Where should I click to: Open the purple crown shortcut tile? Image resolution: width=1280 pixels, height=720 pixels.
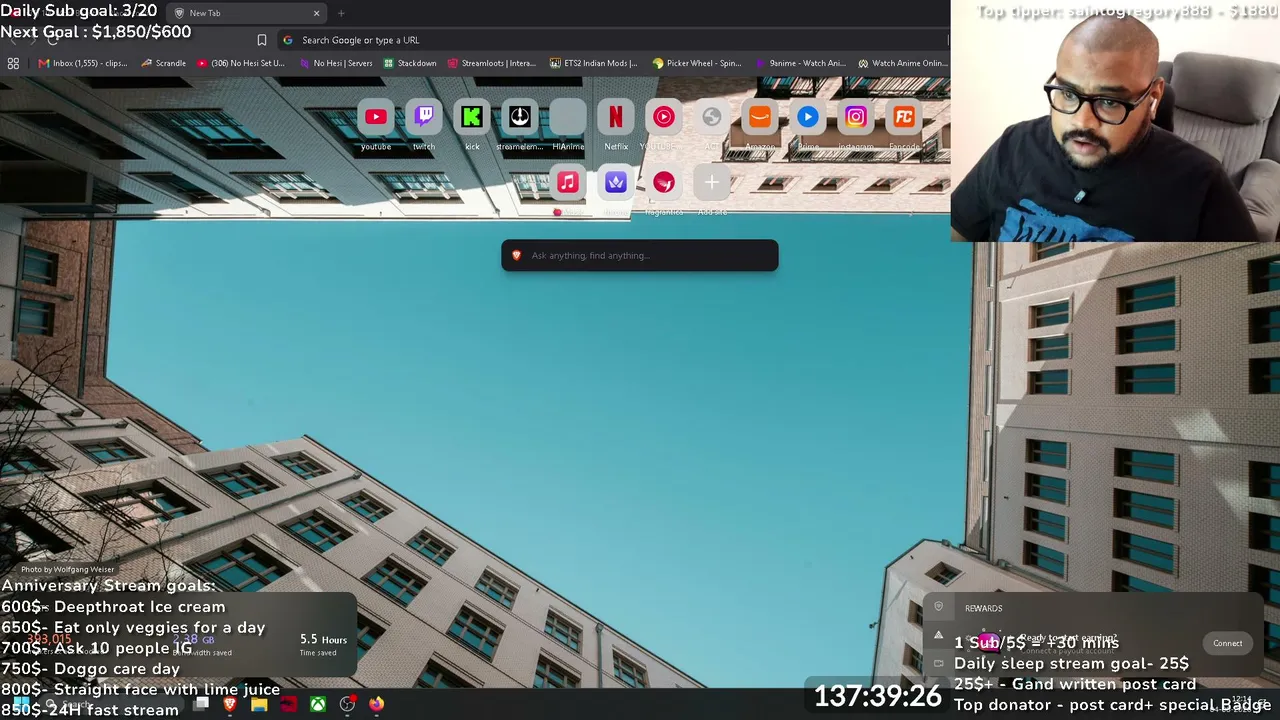pyautogui.click(x=616, y=183)
